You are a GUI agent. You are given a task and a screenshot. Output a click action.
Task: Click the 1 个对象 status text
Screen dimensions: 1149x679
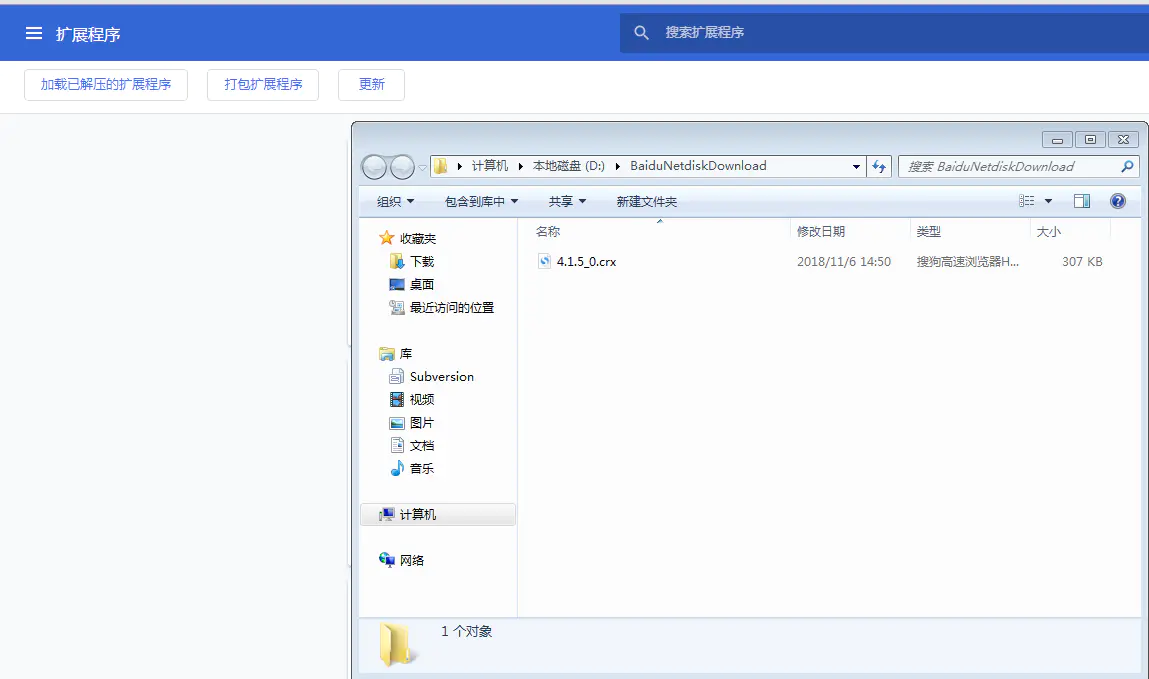[467, 631]
